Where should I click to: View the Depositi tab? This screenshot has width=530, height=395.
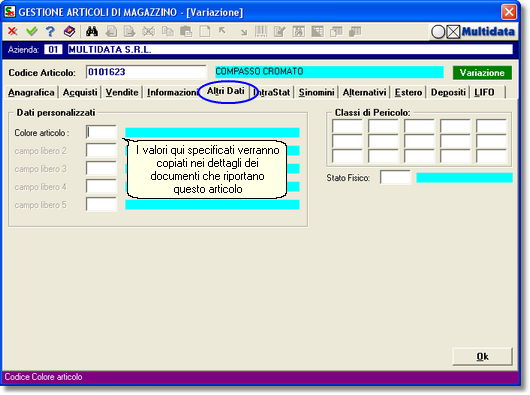[x=448, y=92]
